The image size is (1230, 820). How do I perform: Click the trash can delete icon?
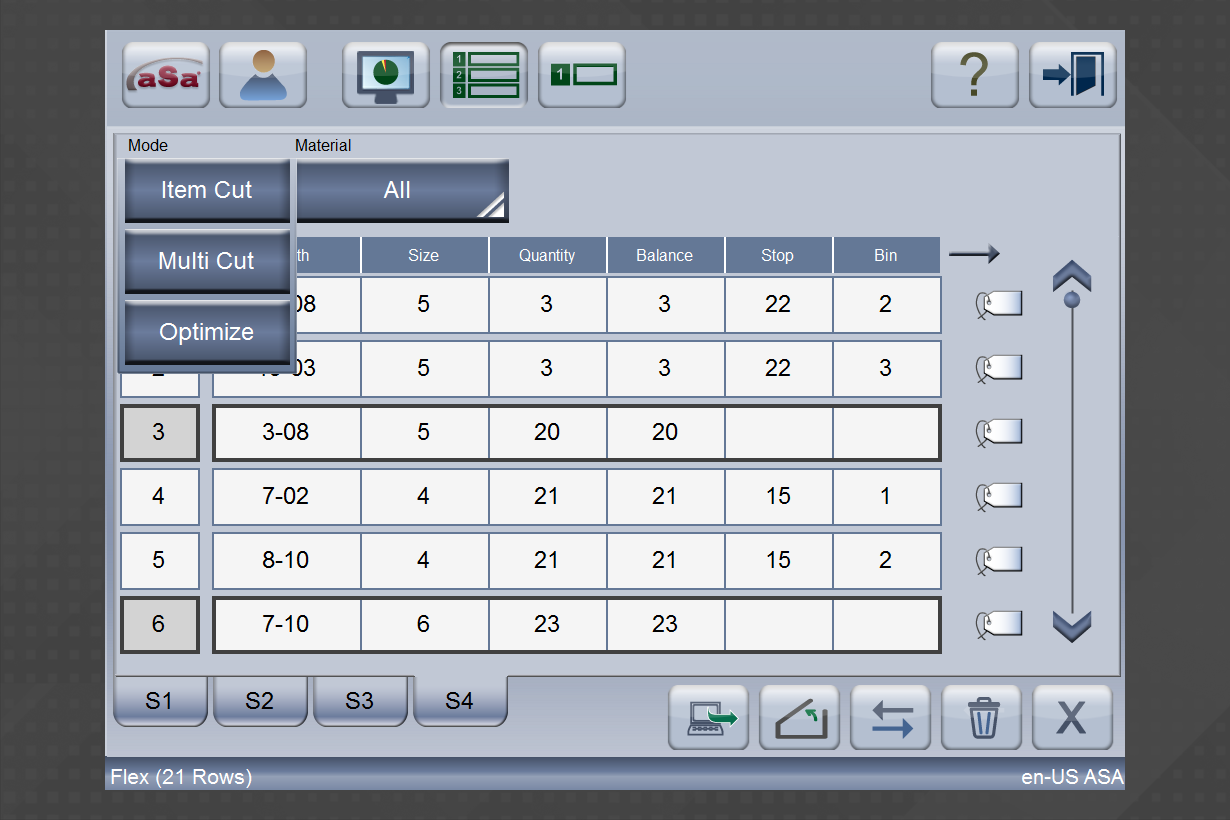(982, 718)
